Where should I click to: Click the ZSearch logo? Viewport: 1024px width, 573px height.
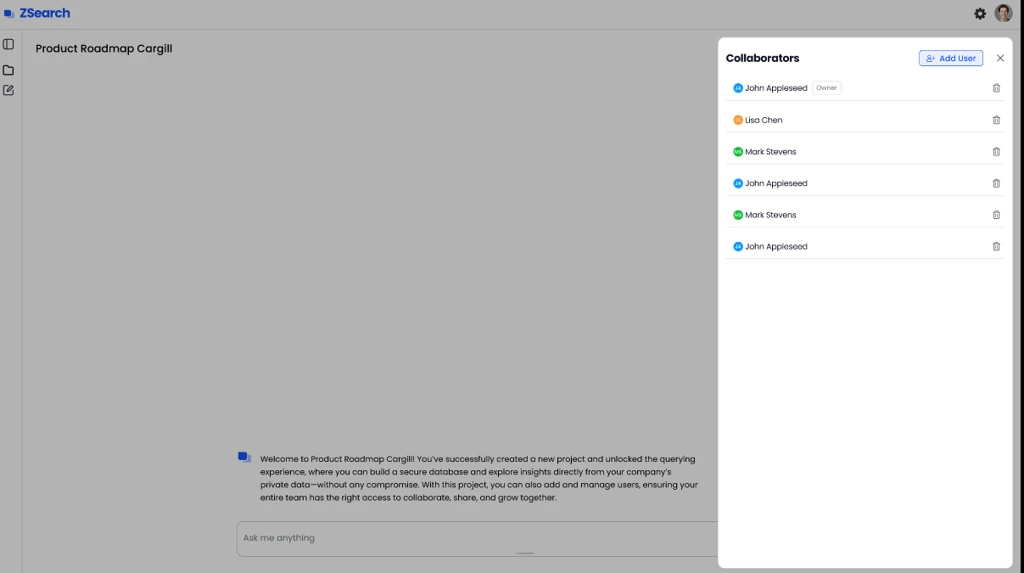(37, 14)
